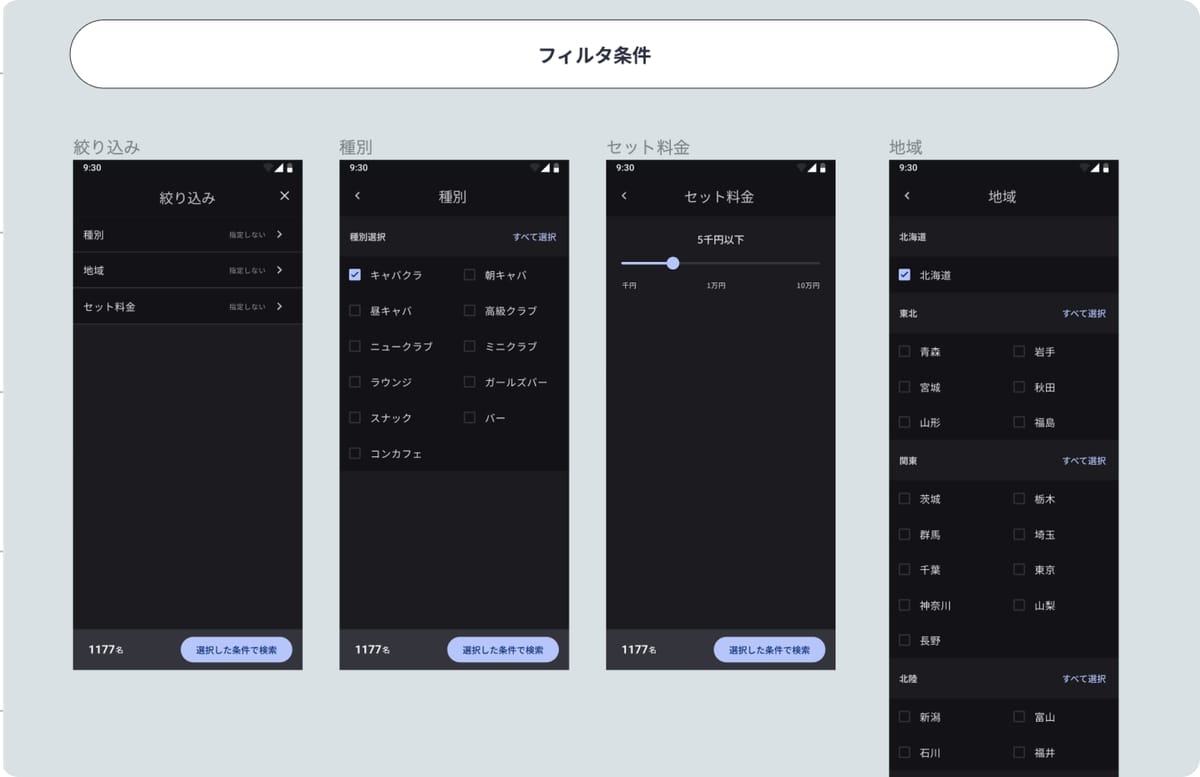Check the 山梨 checkbox
1200x777 pixels.
coord(1019,606)
